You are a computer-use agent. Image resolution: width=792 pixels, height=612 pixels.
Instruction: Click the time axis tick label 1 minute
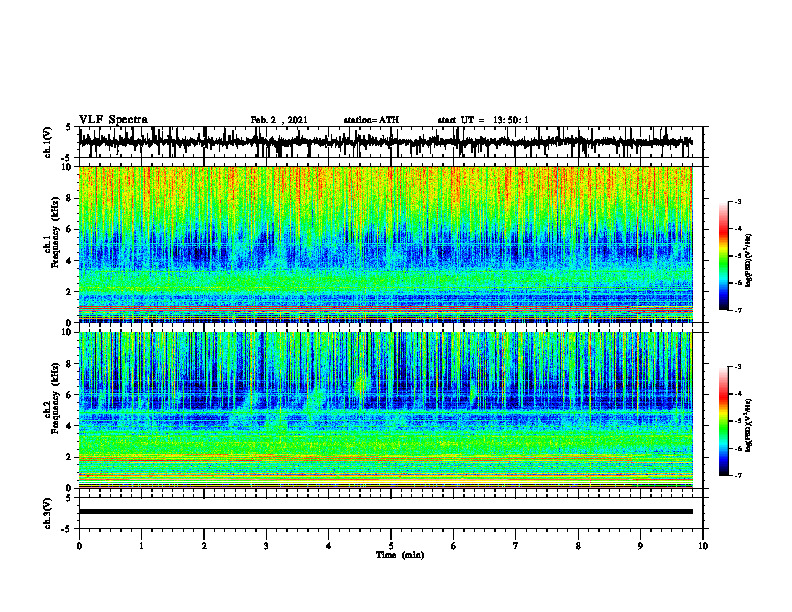click(141, 546)
